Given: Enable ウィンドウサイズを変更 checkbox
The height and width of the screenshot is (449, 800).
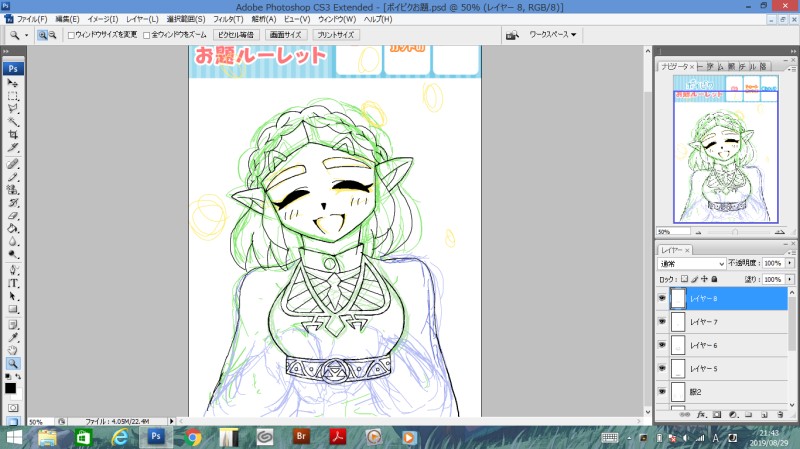Looking at the screenshot, I should pyautogui.click(x=71, y=35).
